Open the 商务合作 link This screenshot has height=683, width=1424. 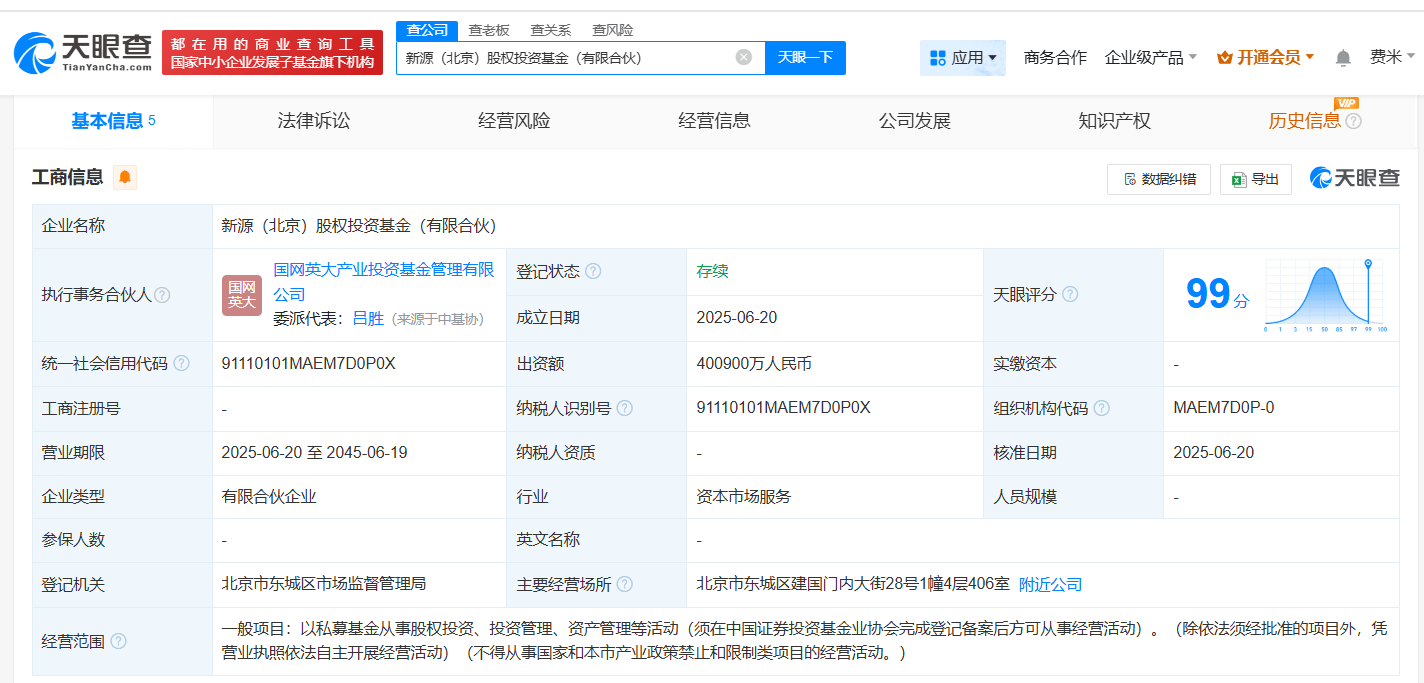pos(1055,58)
